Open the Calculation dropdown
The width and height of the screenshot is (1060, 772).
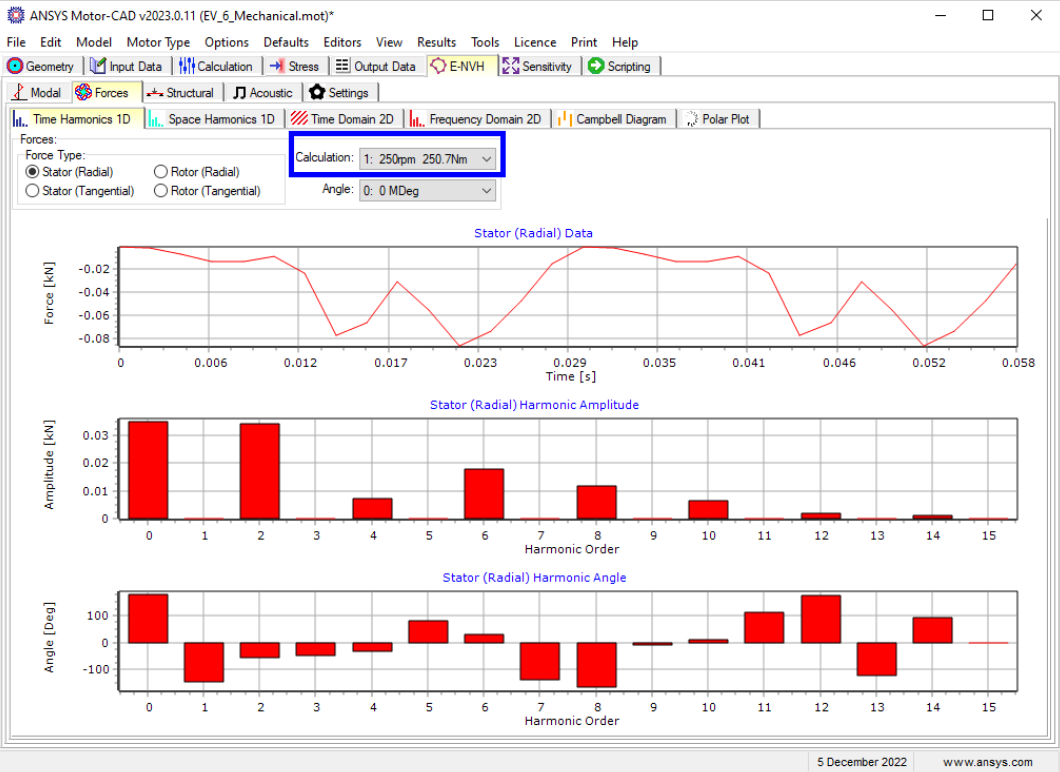(x=427, y=159)
